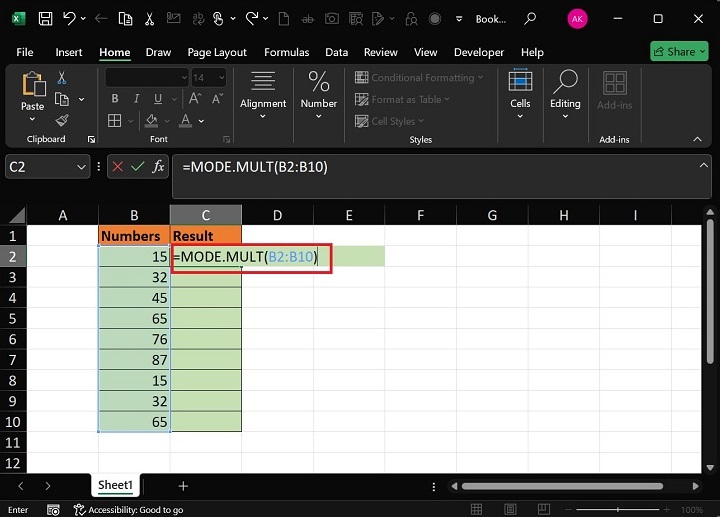This screenshot has height=517, width=720.
Task: Click the zoom in plus button
Action: [x=667, y=510]
